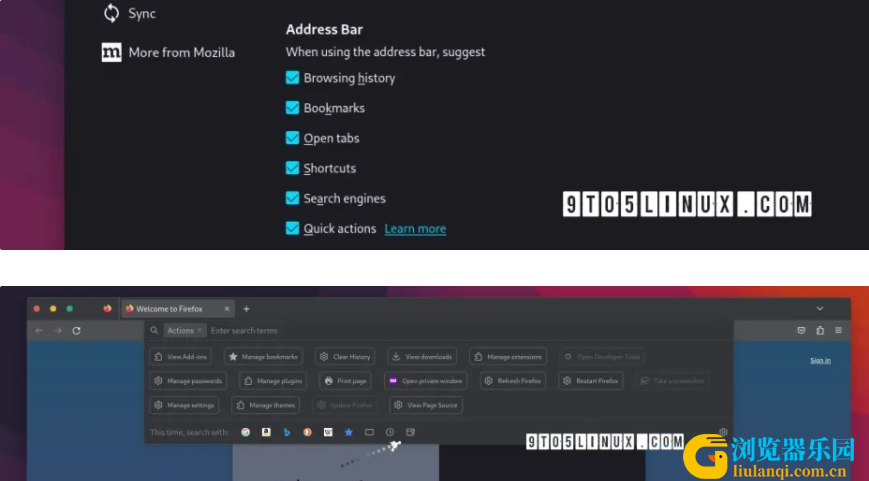Click the Restart Firefox quick action

click(591, 381)
